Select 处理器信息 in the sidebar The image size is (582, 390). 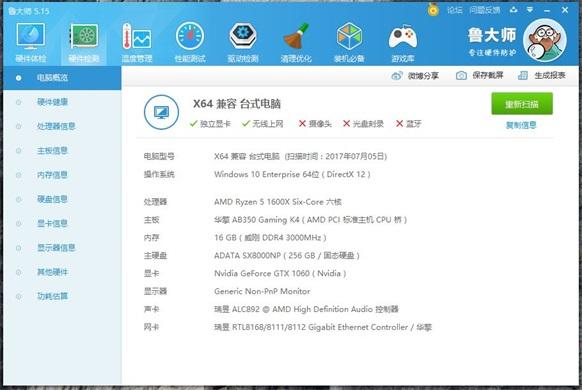(56, 126)
